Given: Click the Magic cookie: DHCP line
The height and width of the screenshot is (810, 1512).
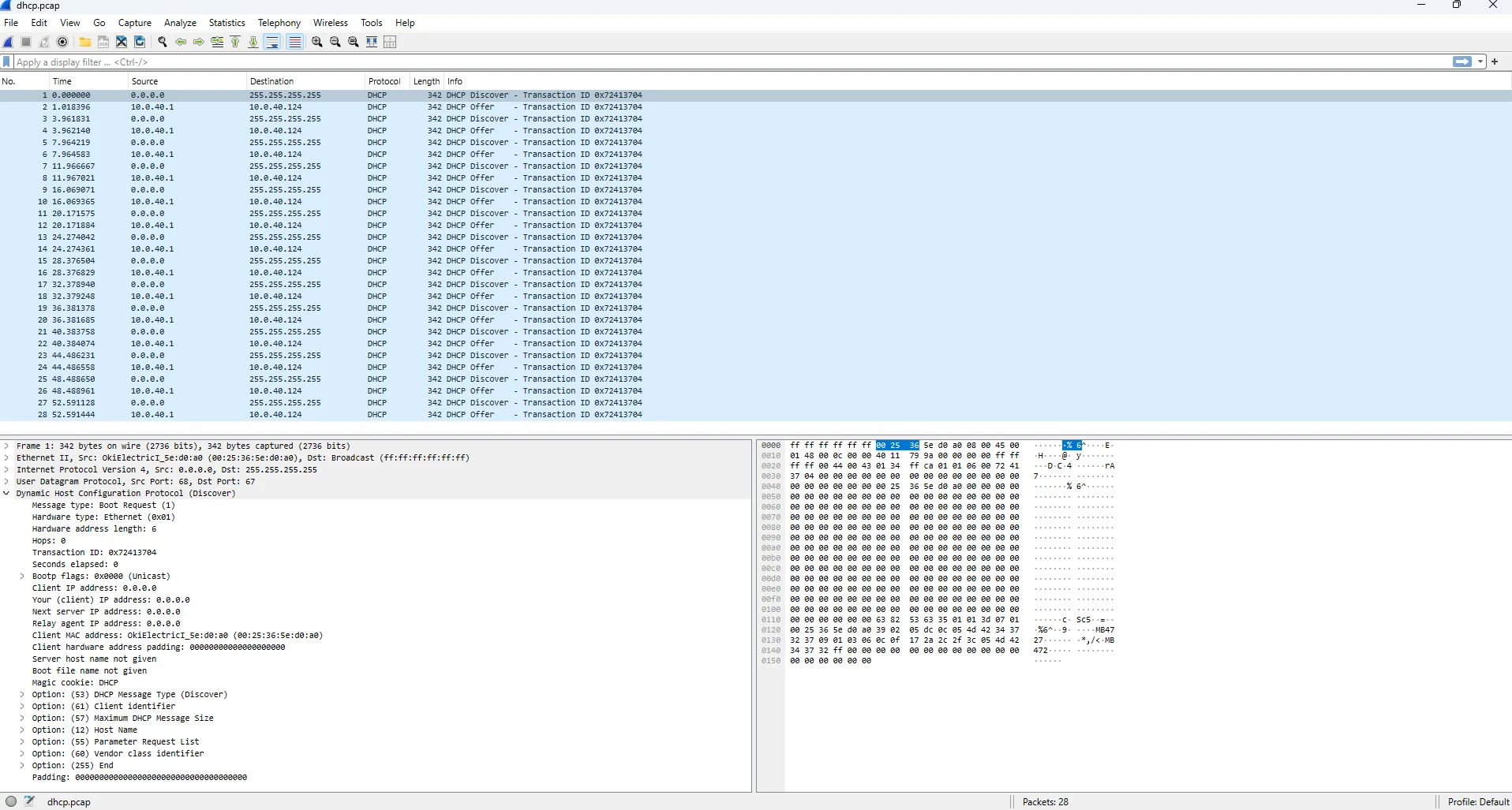Looking at the screenshot, I should tap(75, 682).
